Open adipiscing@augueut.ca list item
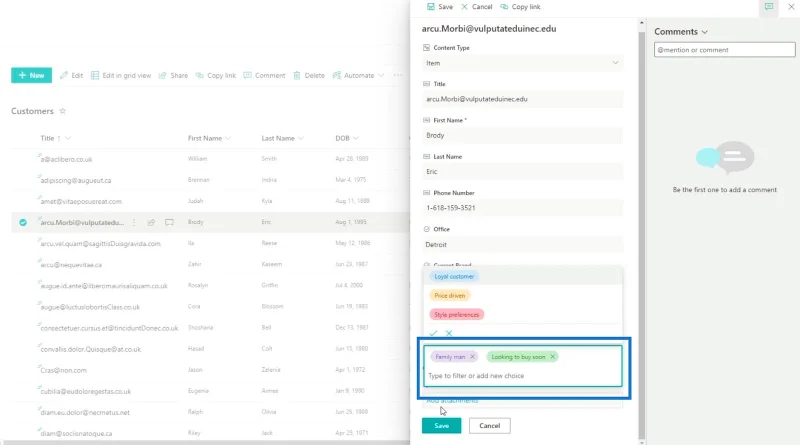This screenshot has height=445, width=800. 76,180
